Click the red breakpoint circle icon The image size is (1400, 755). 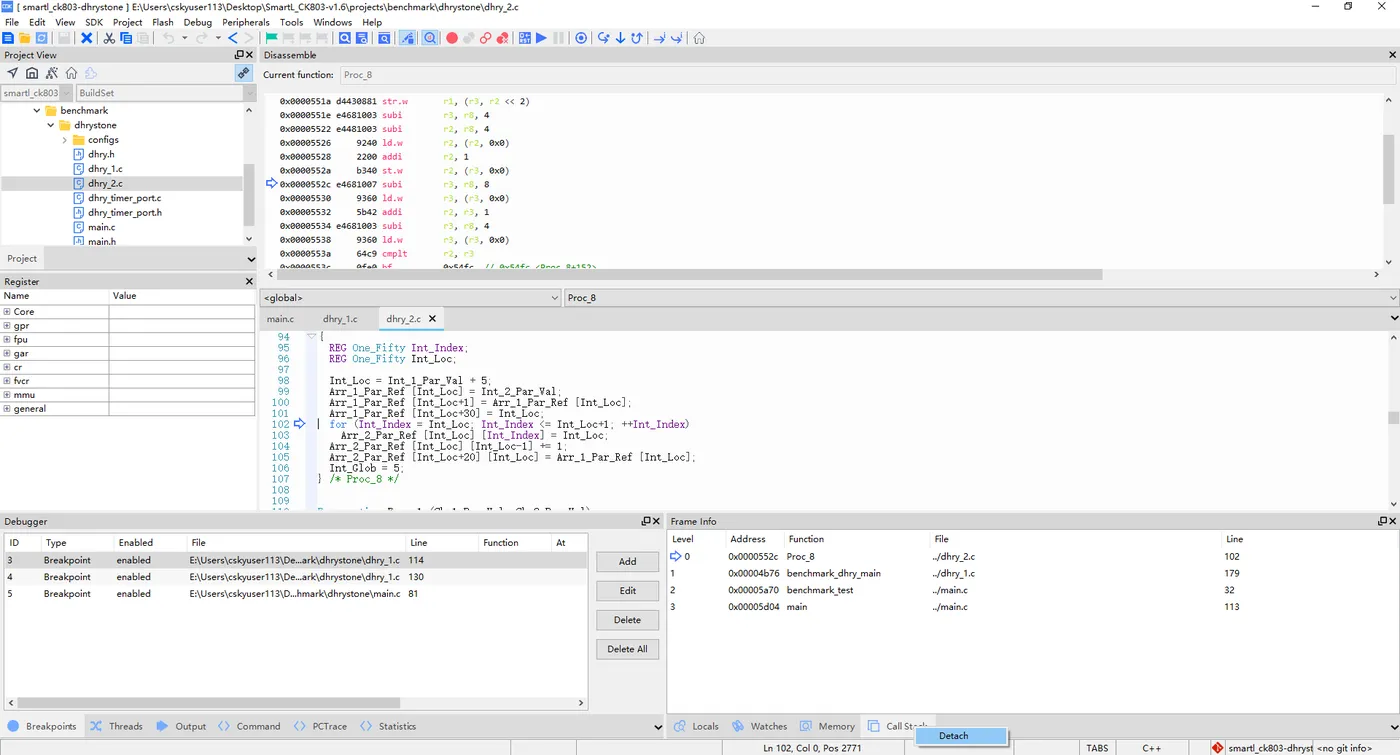pyautogui.click(x=451, y=38)
